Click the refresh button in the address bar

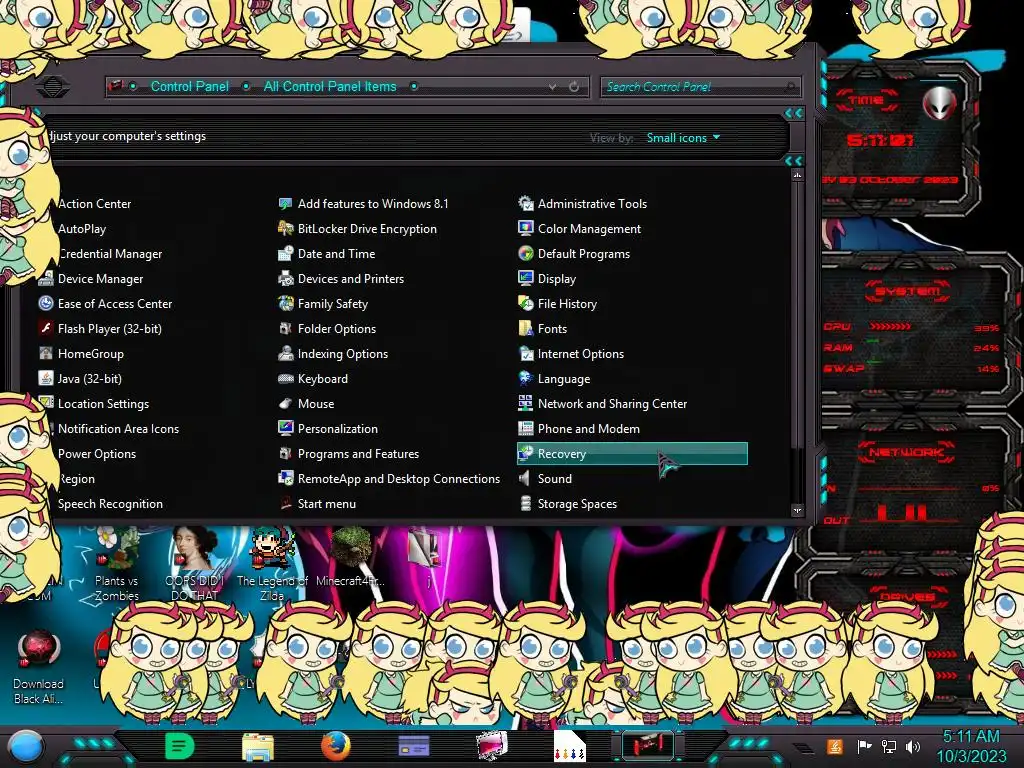click(x=574, y=86)
